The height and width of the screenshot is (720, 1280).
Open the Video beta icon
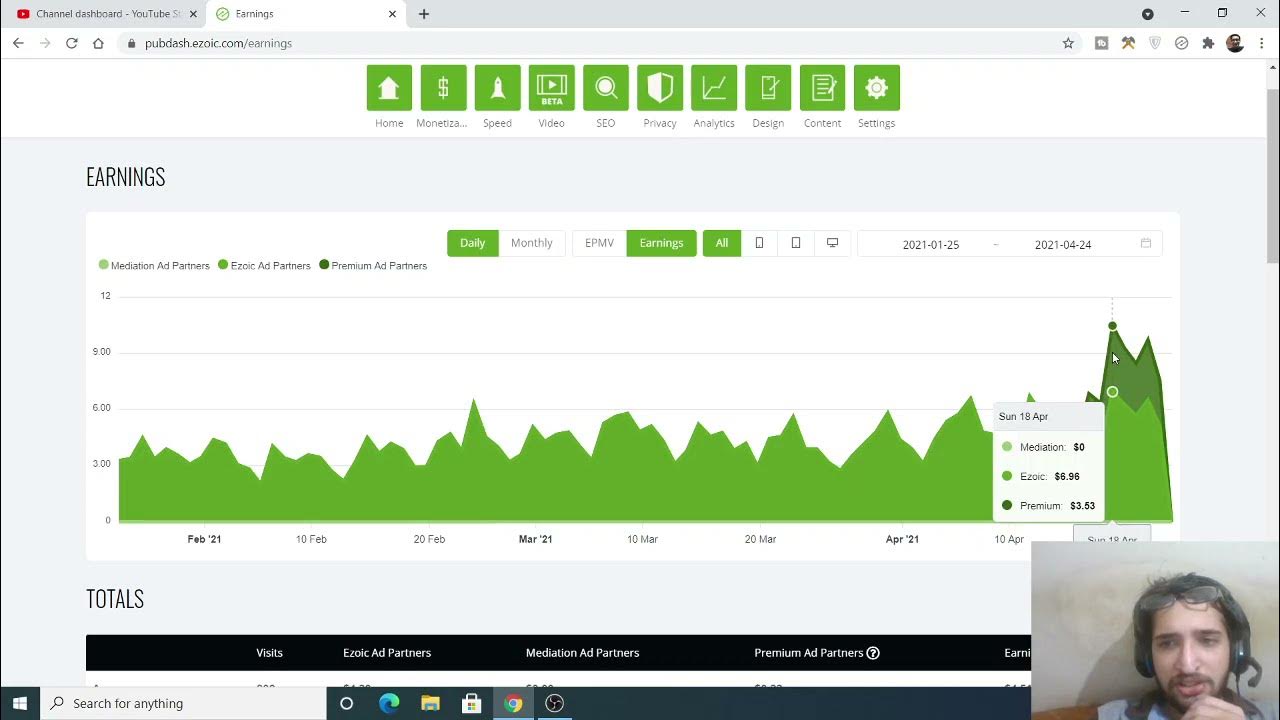(x=551, y=88)
